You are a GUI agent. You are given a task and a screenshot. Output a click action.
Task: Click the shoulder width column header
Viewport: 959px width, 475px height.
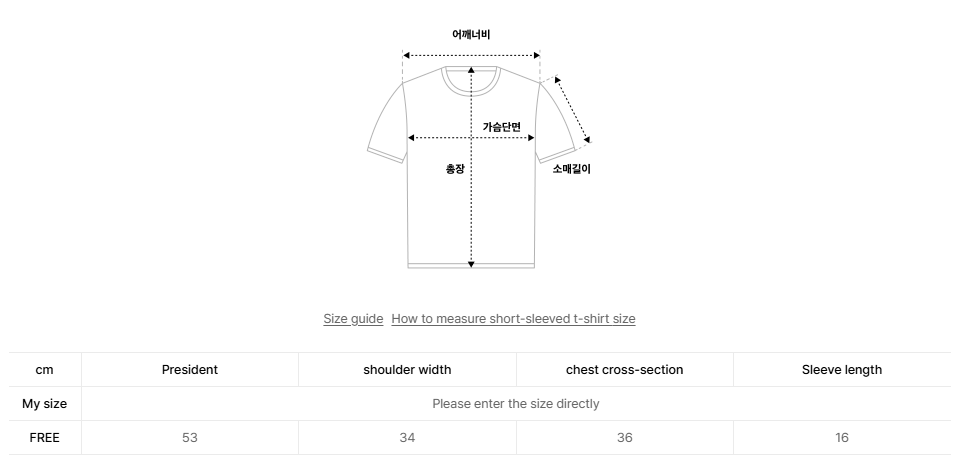coord(407,370)
